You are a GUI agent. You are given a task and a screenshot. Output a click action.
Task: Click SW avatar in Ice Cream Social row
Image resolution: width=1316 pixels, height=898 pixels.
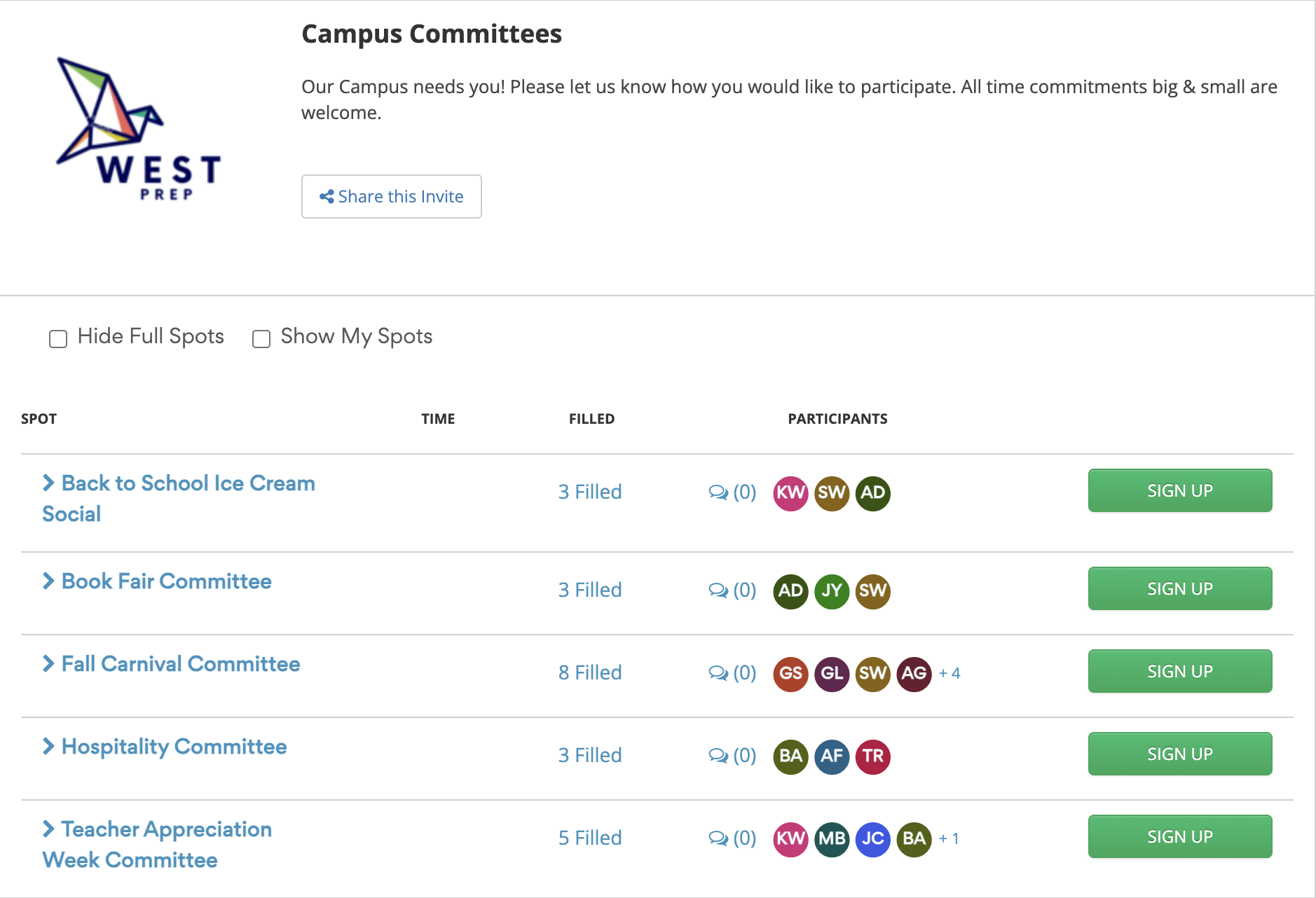tap(832, 493)
